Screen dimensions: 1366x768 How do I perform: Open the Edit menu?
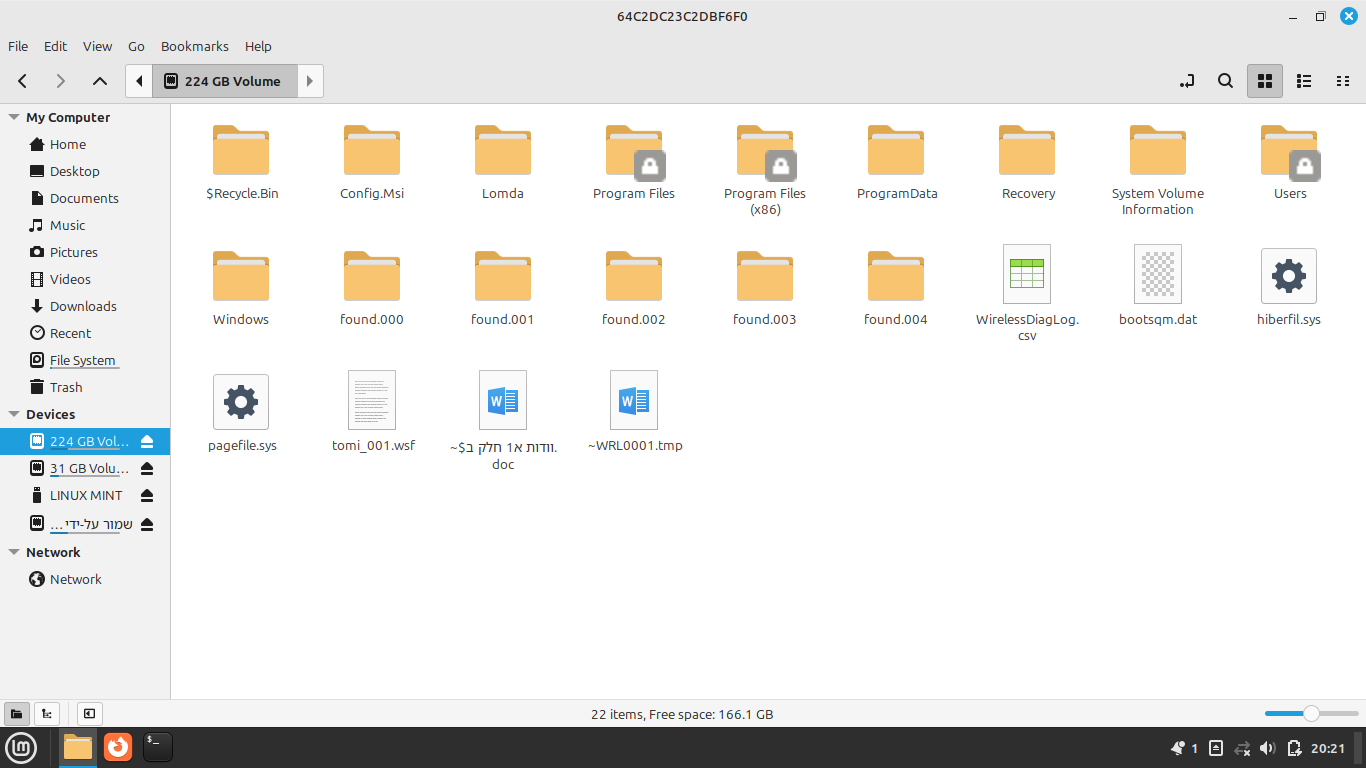click(56, 46)
